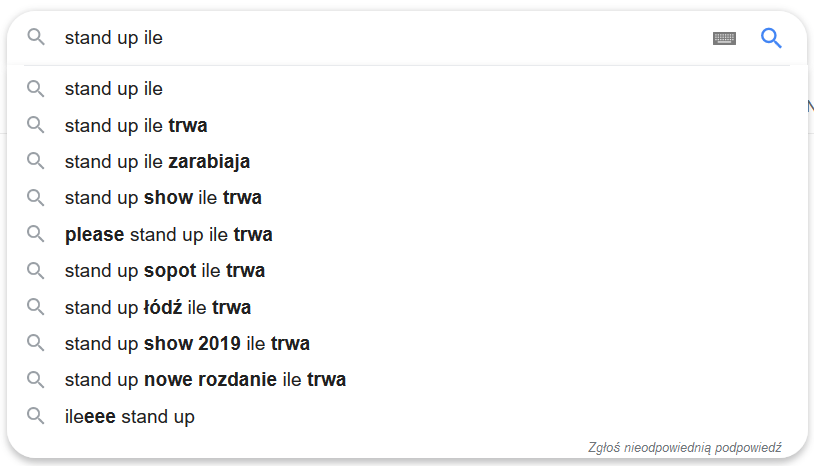
Task: Open the virtual keyboard input tool
Action: point(724,38)
